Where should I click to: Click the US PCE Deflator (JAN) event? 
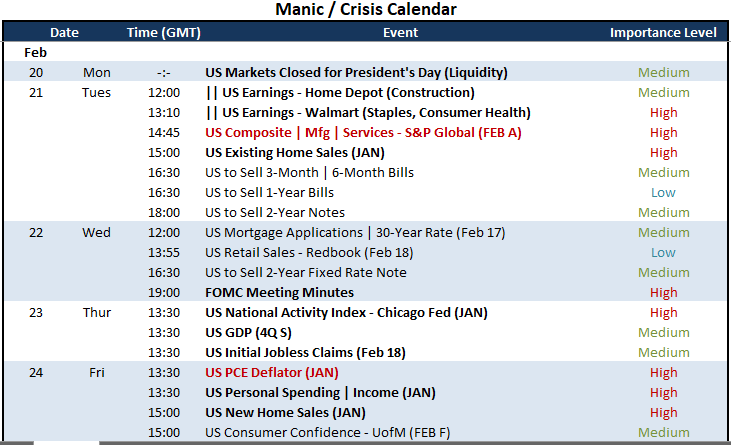coord(272,373)
